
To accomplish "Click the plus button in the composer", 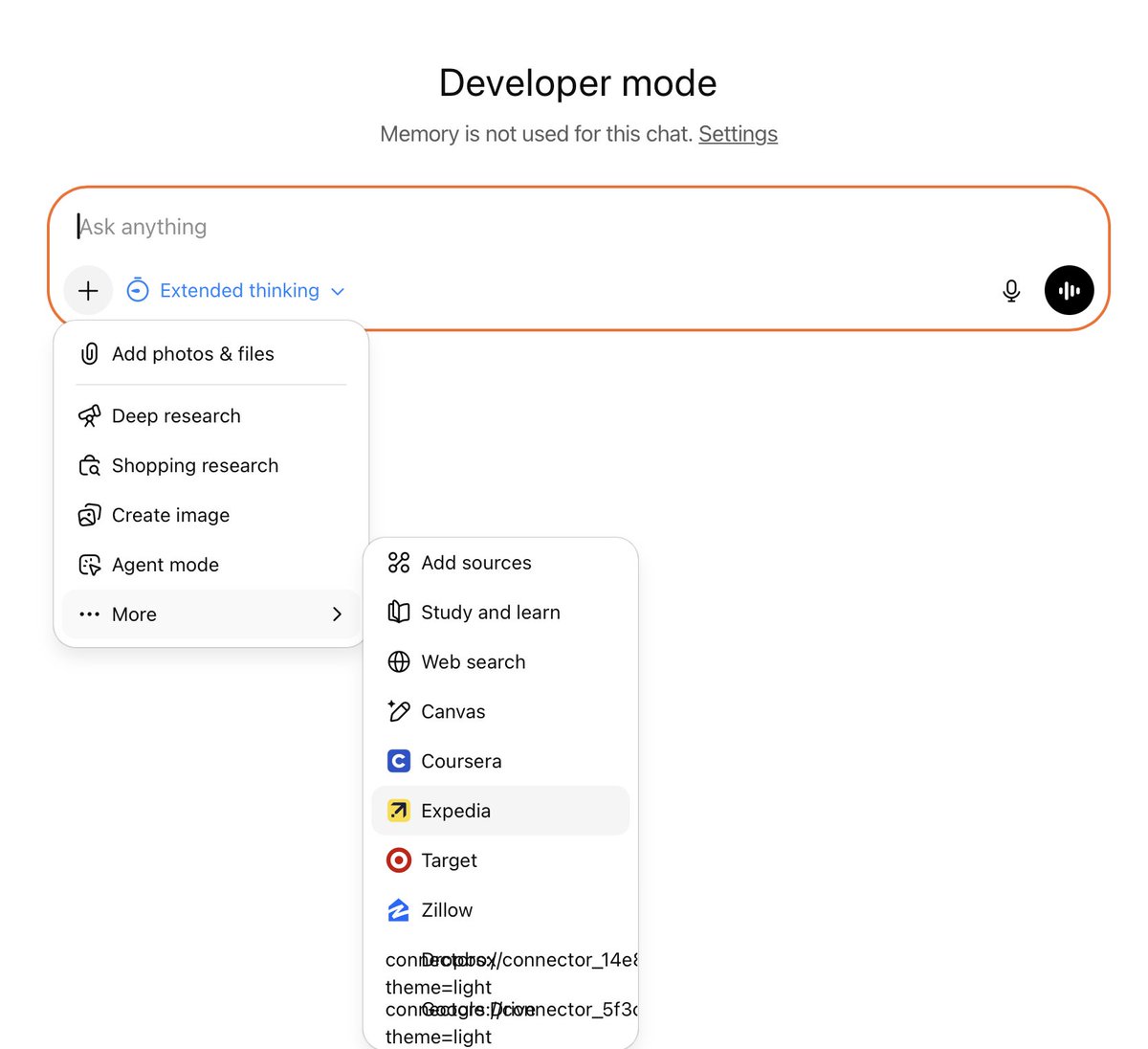I will tap(88, 290).
